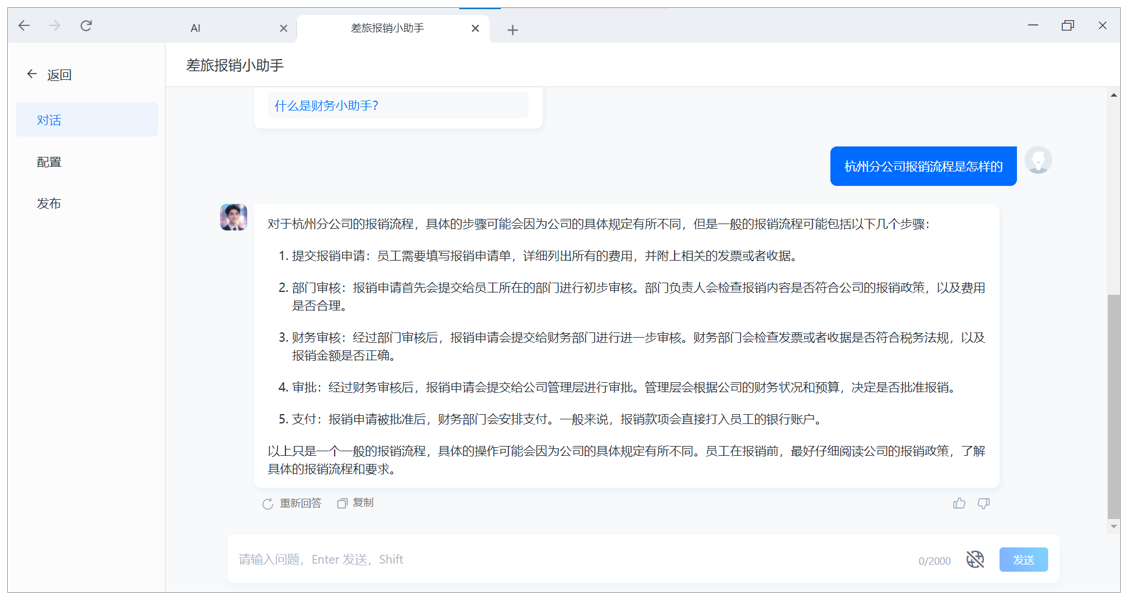This screenshot has height=603, width=1130.
Task: Like the answer with thumbs up
Action: tap(958, 503)
